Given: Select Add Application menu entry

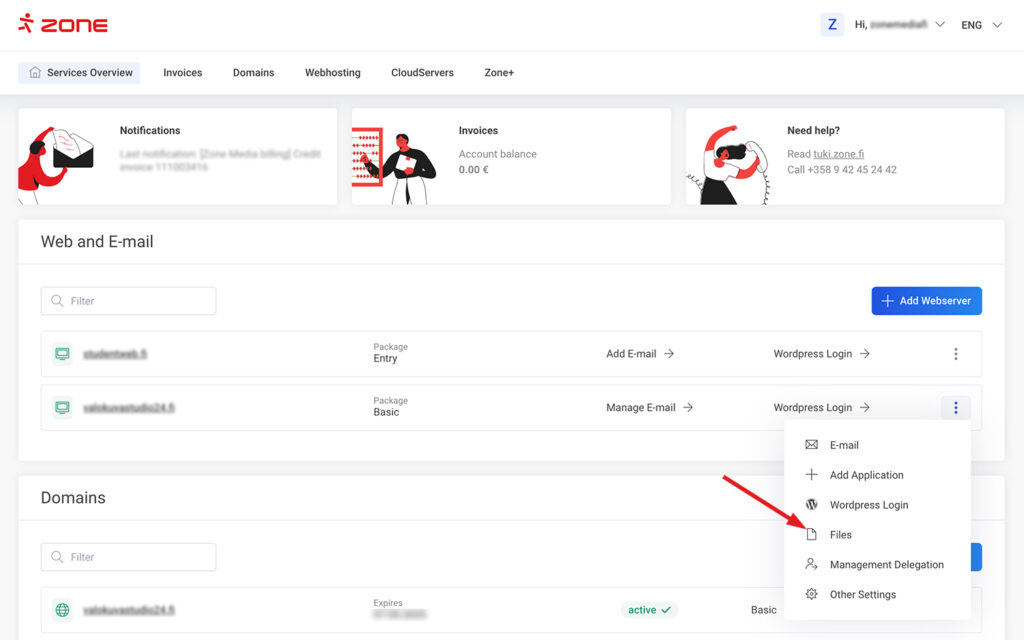Looking at the screenshot, I should 866,475.
